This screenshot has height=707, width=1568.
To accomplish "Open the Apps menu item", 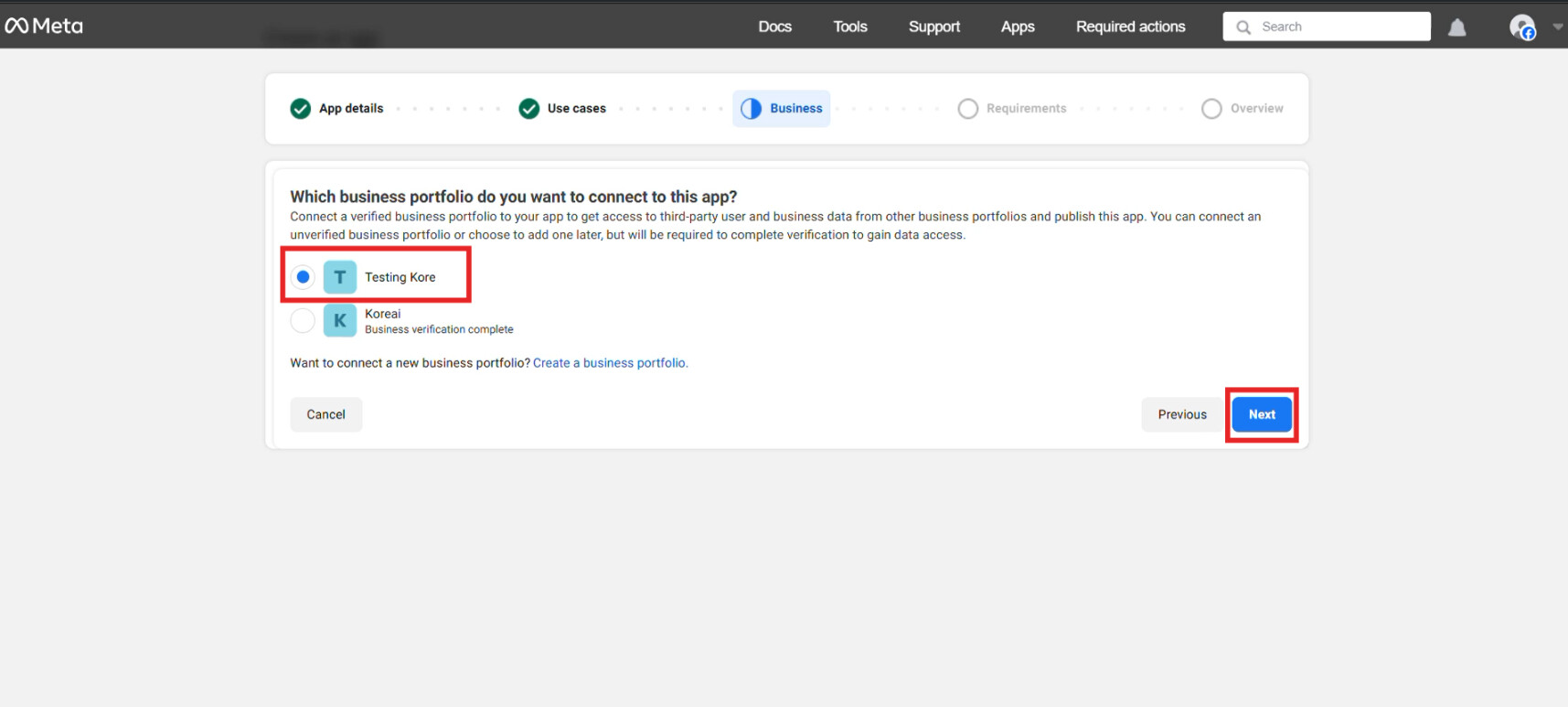I will point(1017,27).
